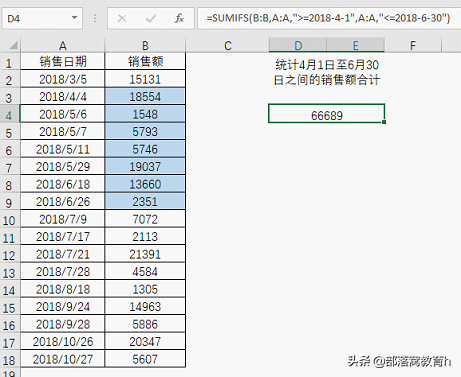The height and width of the screenshot is (377, 461).
Task: Click the 销售额 header cell
Action: (x=145, y=61)
